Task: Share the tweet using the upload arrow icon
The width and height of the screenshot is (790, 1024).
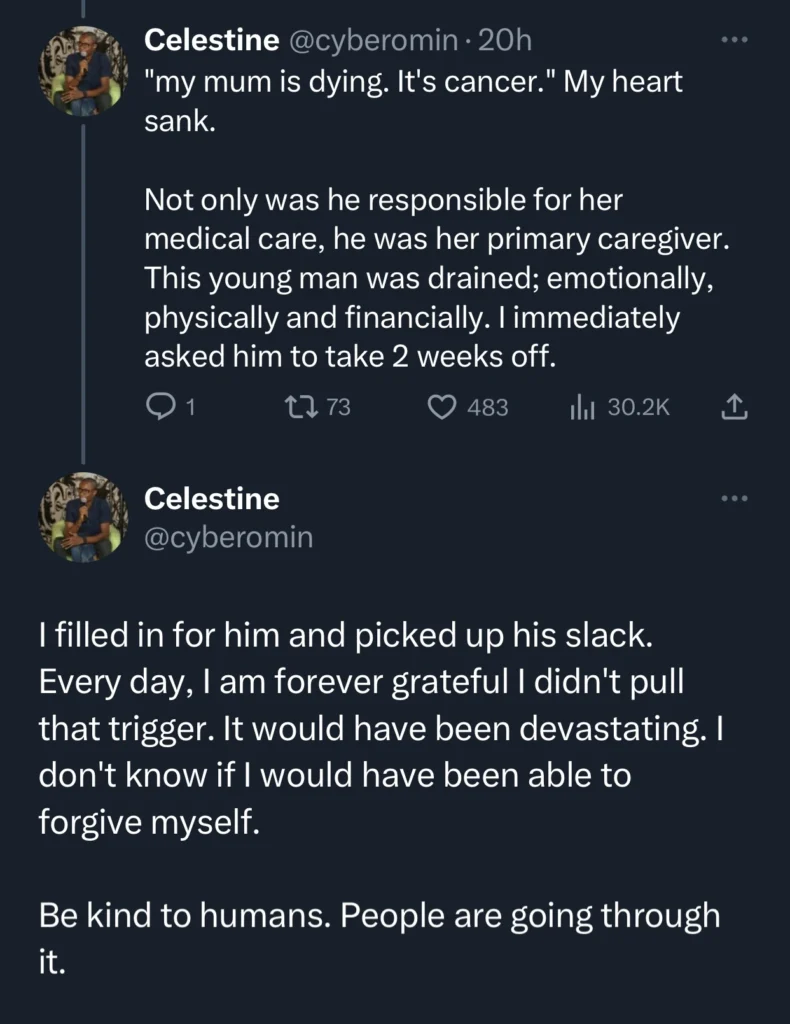Action: pos(733,407)
